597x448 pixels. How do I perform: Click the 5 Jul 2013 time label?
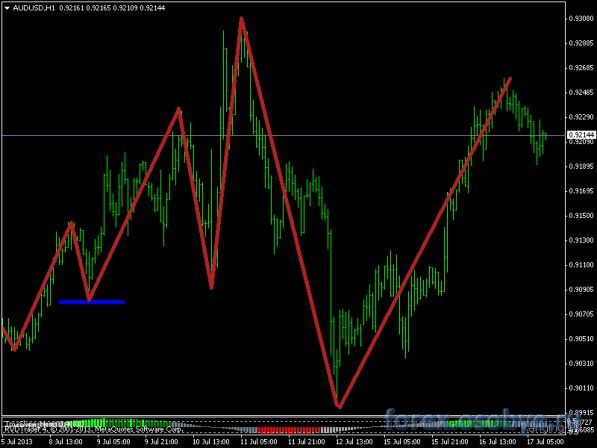(17, 442)
